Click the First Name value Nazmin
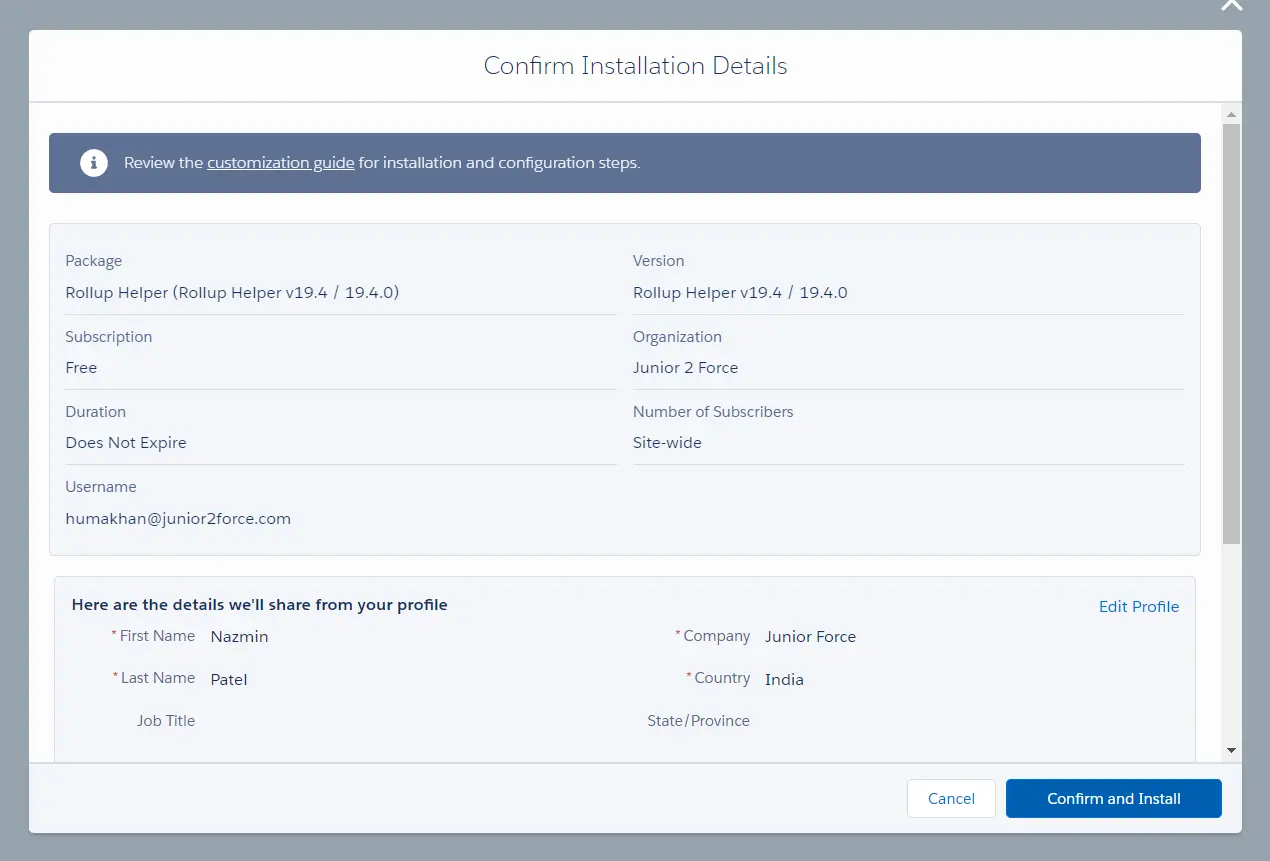This screenshot has width=1270, height=861. point(239,637)
